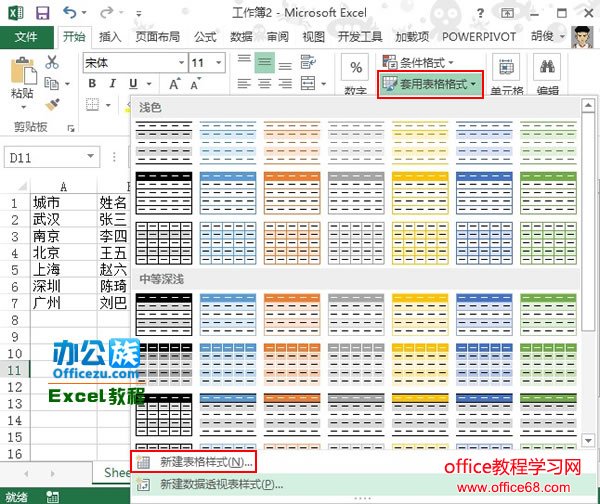
Task: Click the gallery scroll down arrow
Action: (588, 440)
